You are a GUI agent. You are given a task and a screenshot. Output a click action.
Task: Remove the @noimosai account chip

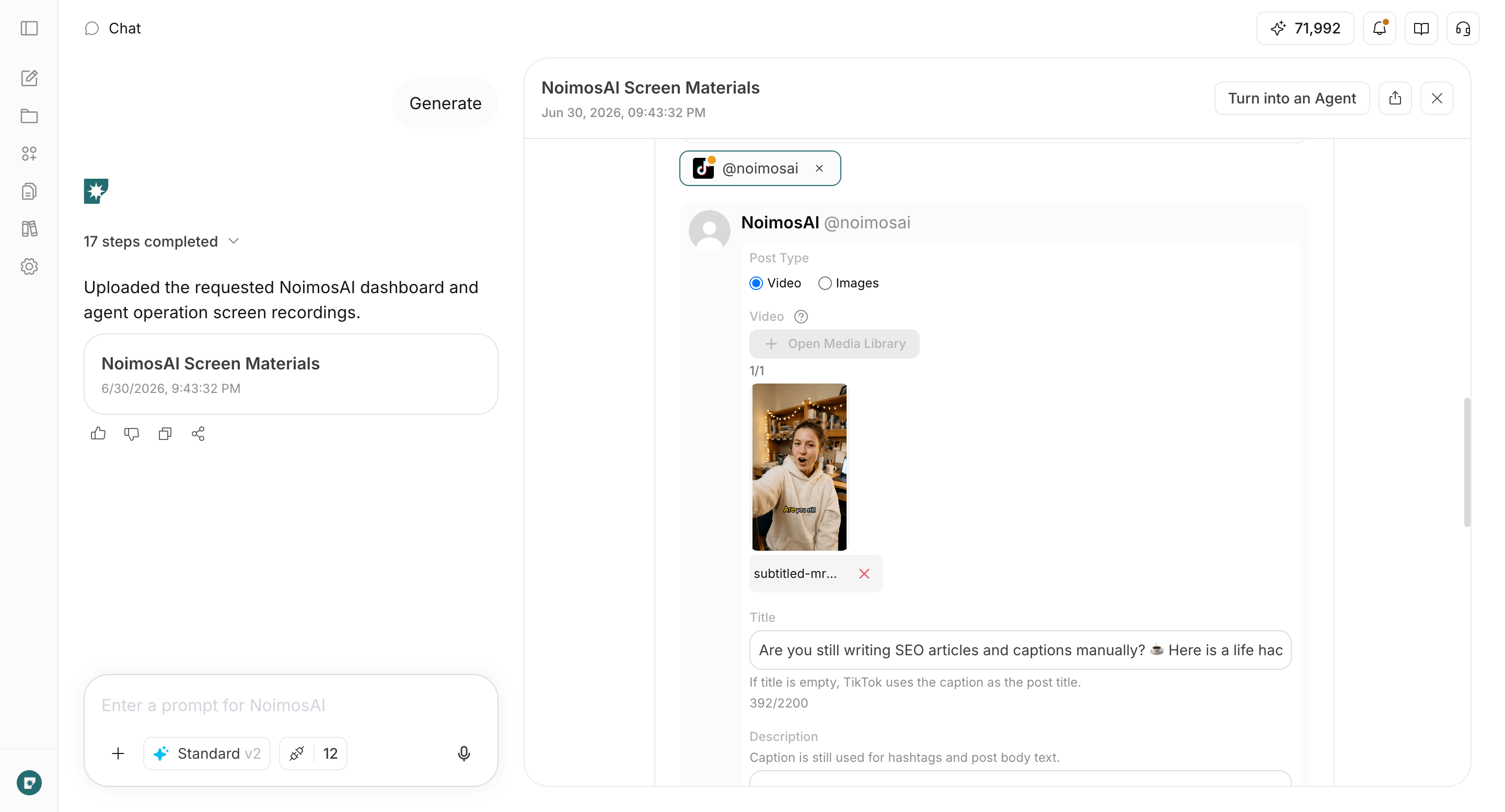[x=819, y=168]
